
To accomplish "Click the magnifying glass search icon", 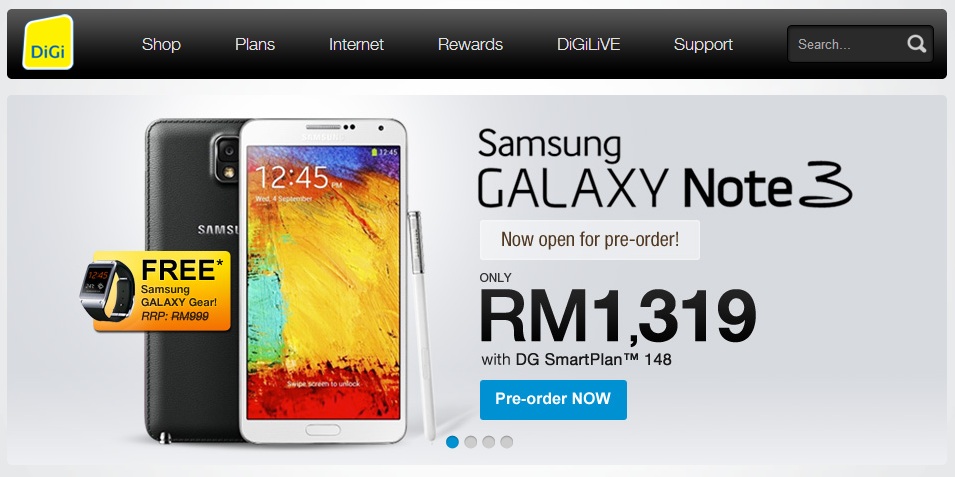I will (x=916, y=44).
